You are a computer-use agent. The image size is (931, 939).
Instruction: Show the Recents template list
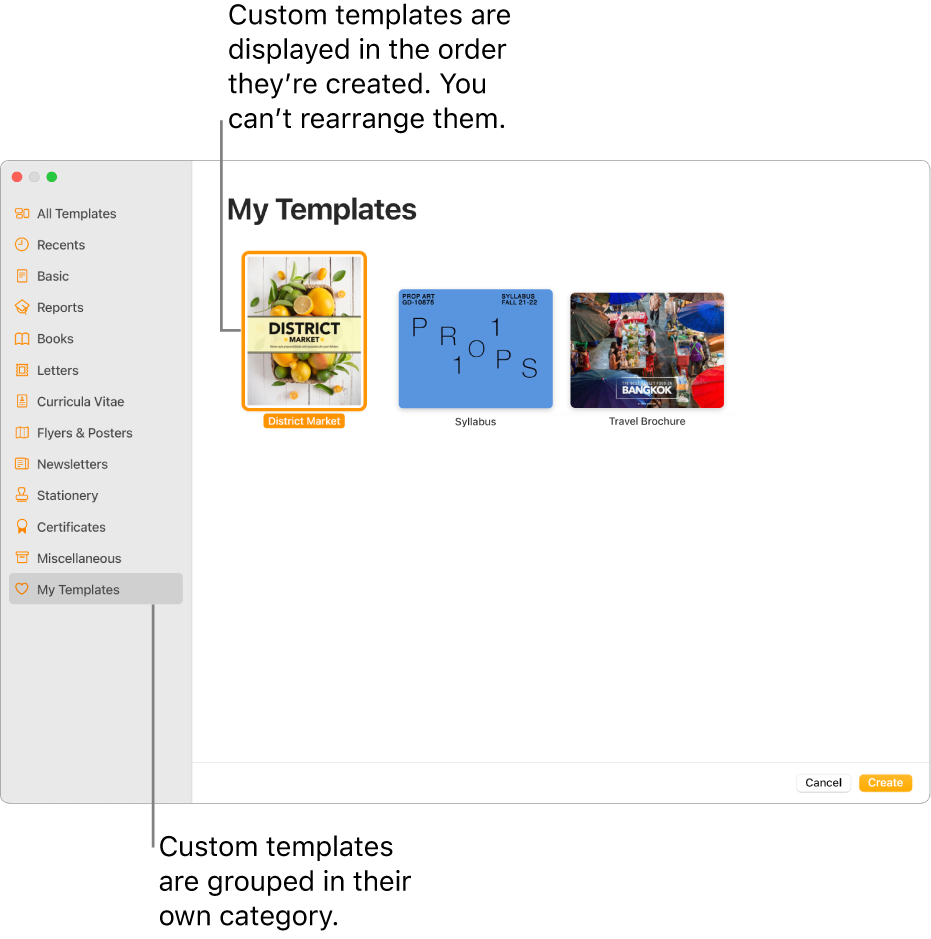point(61,245)
